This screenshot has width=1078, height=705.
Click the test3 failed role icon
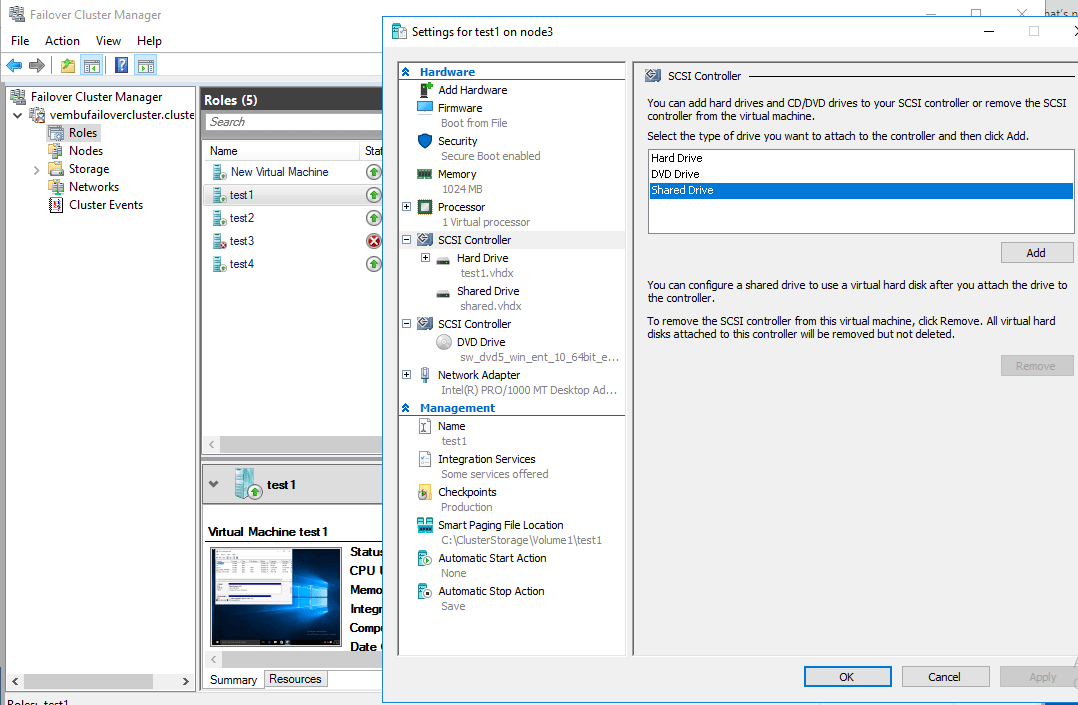tap(219, 241)
